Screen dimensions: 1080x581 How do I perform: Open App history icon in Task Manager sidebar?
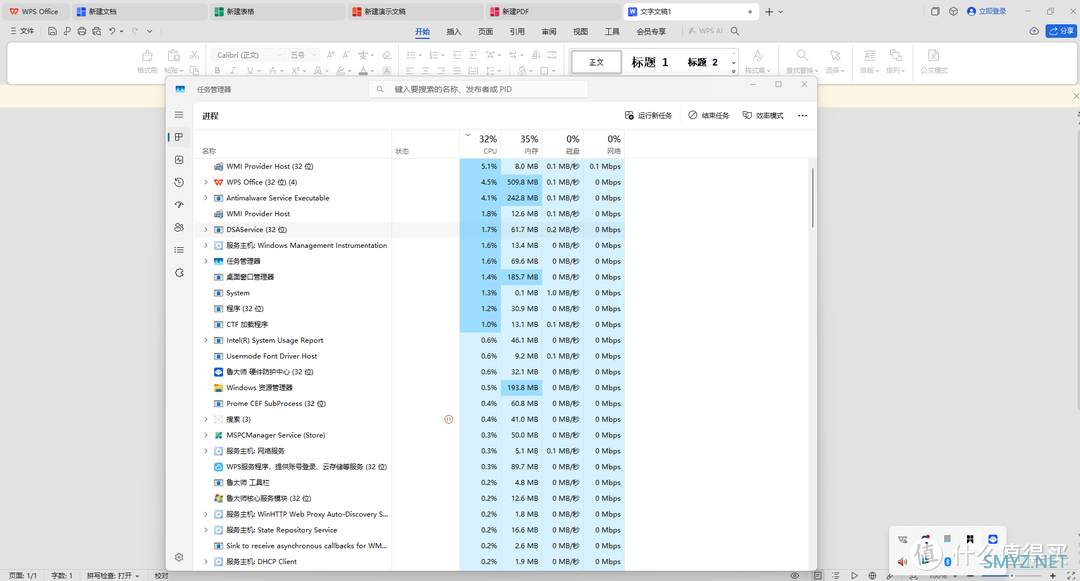coord(179,182)
